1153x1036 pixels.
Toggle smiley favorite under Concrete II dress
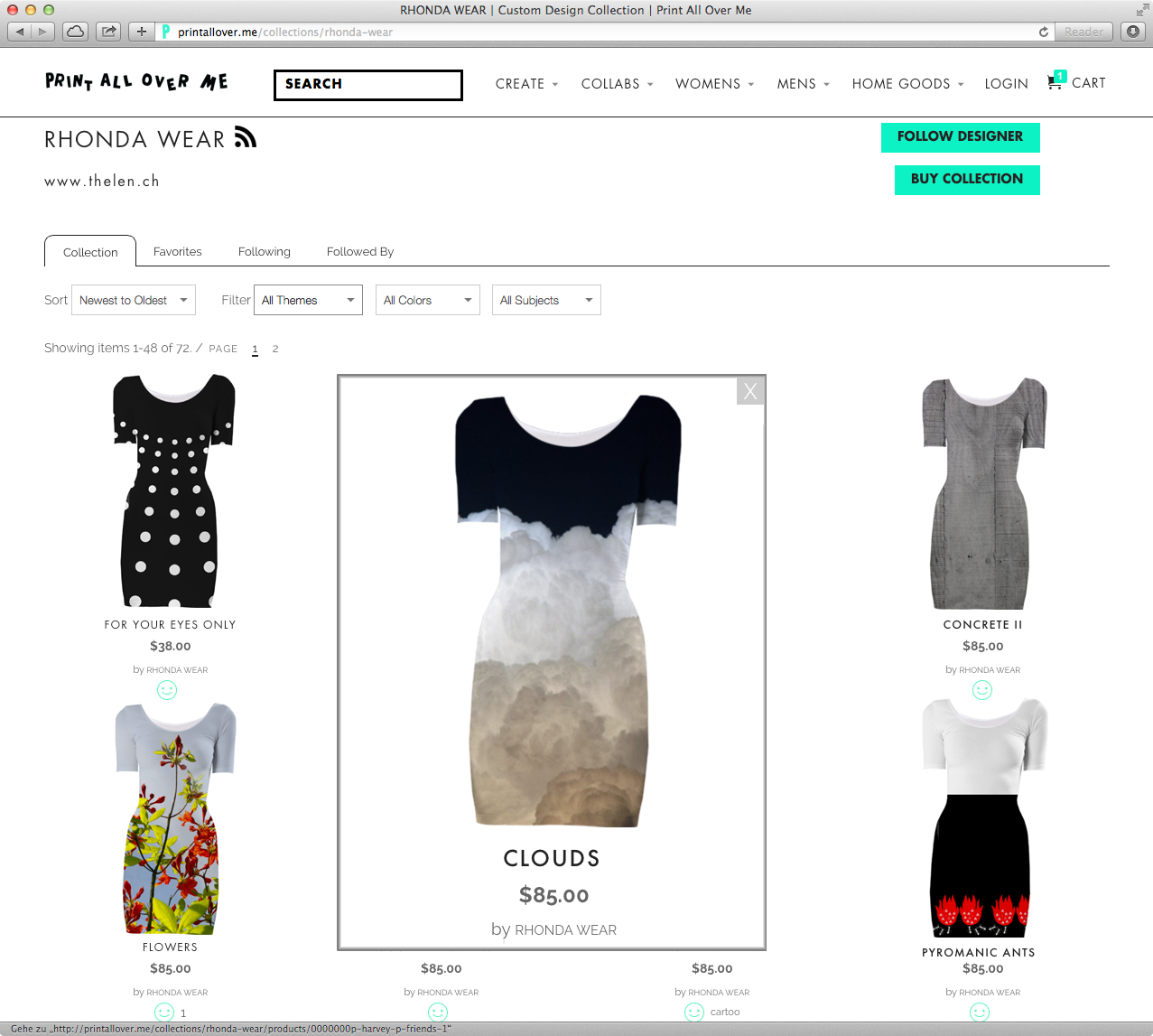point(982,690)
